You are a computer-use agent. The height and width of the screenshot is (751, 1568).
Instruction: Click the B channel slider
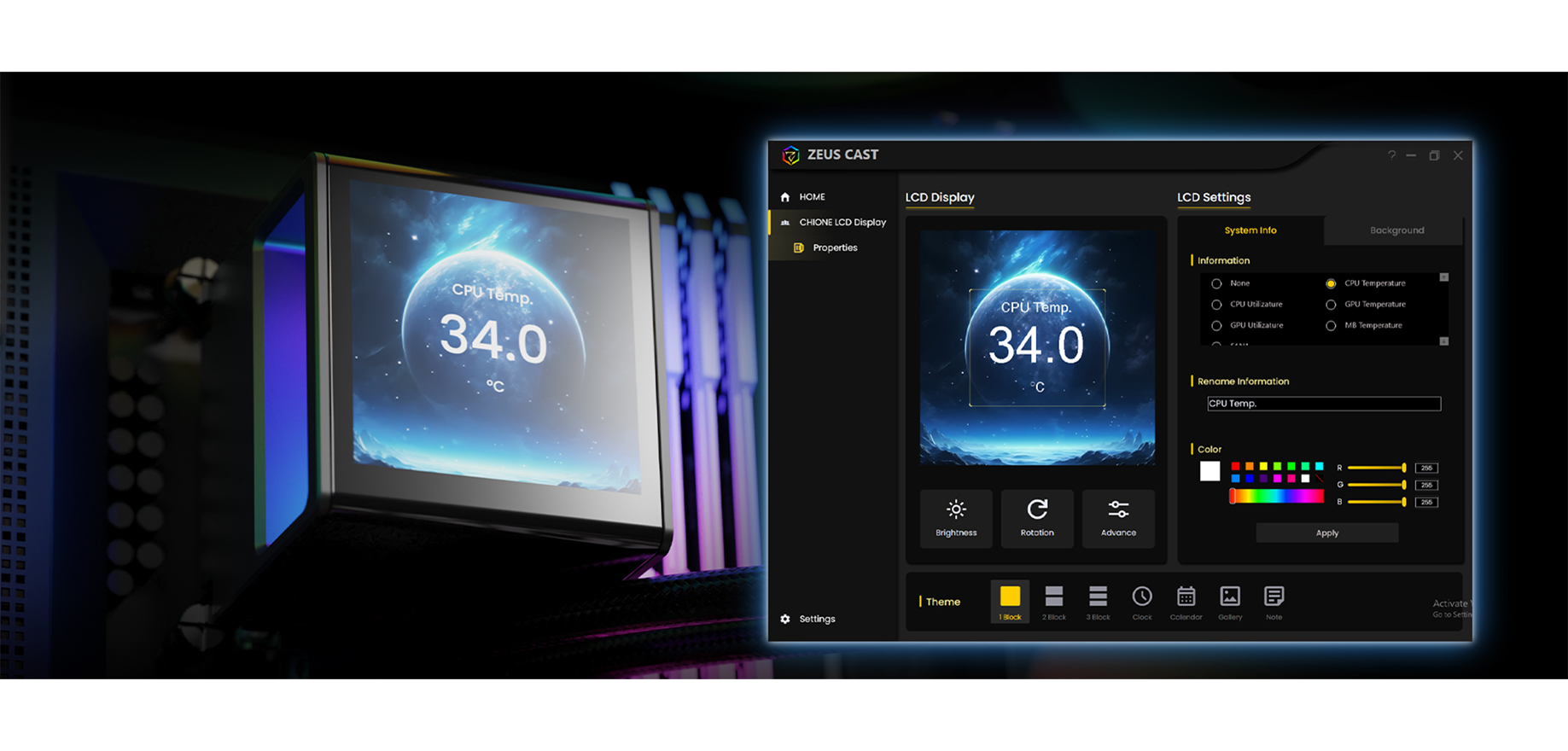pos(1377,502)
